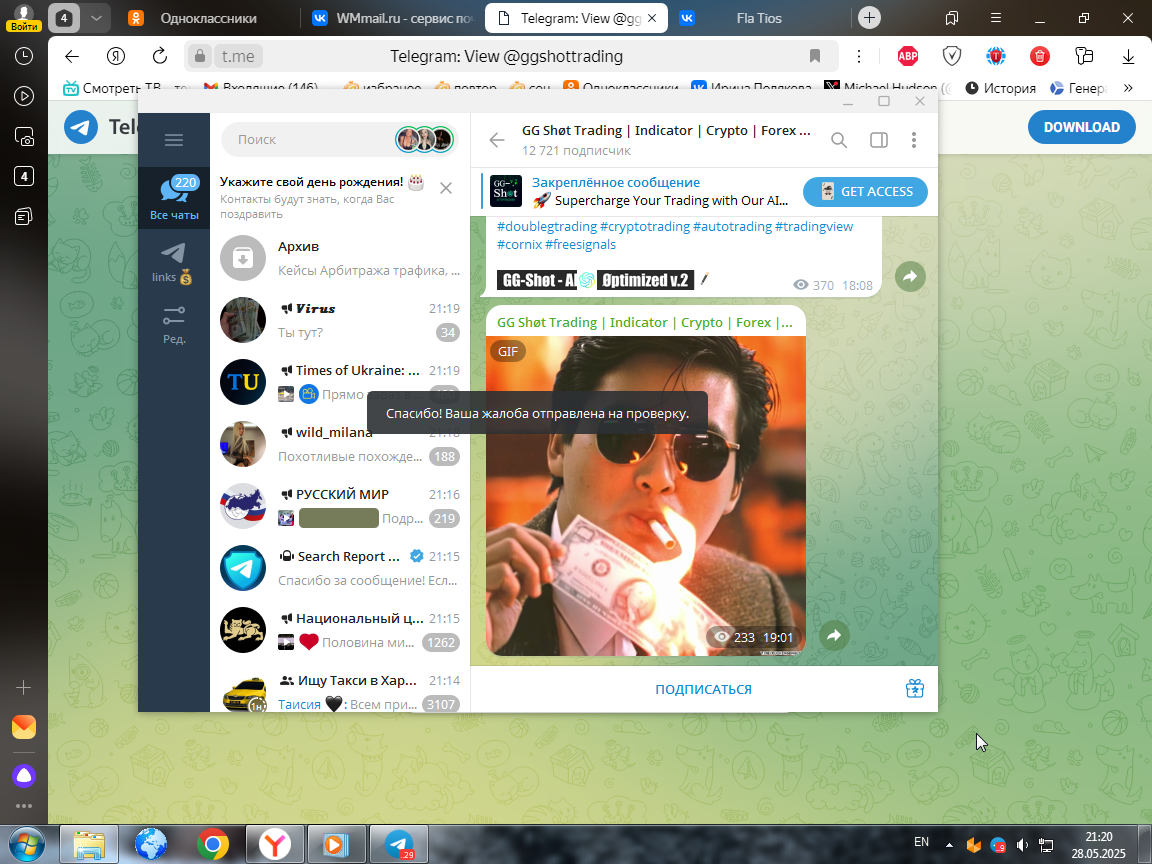Click the Yandex Я home button
Image resolution: width=1152 pixels, height=864 pixels.
[x=116, y=56]
